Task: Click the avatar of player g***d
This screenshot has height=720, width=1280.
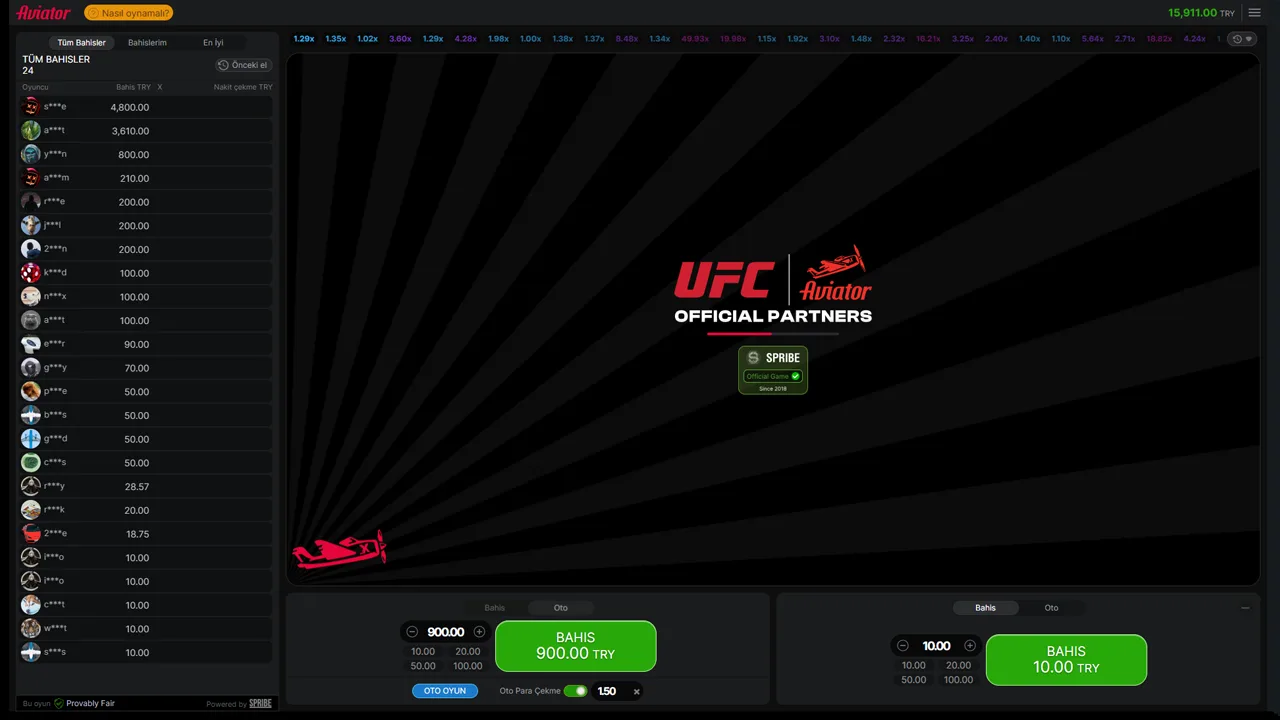Action: tap(31, 439)
